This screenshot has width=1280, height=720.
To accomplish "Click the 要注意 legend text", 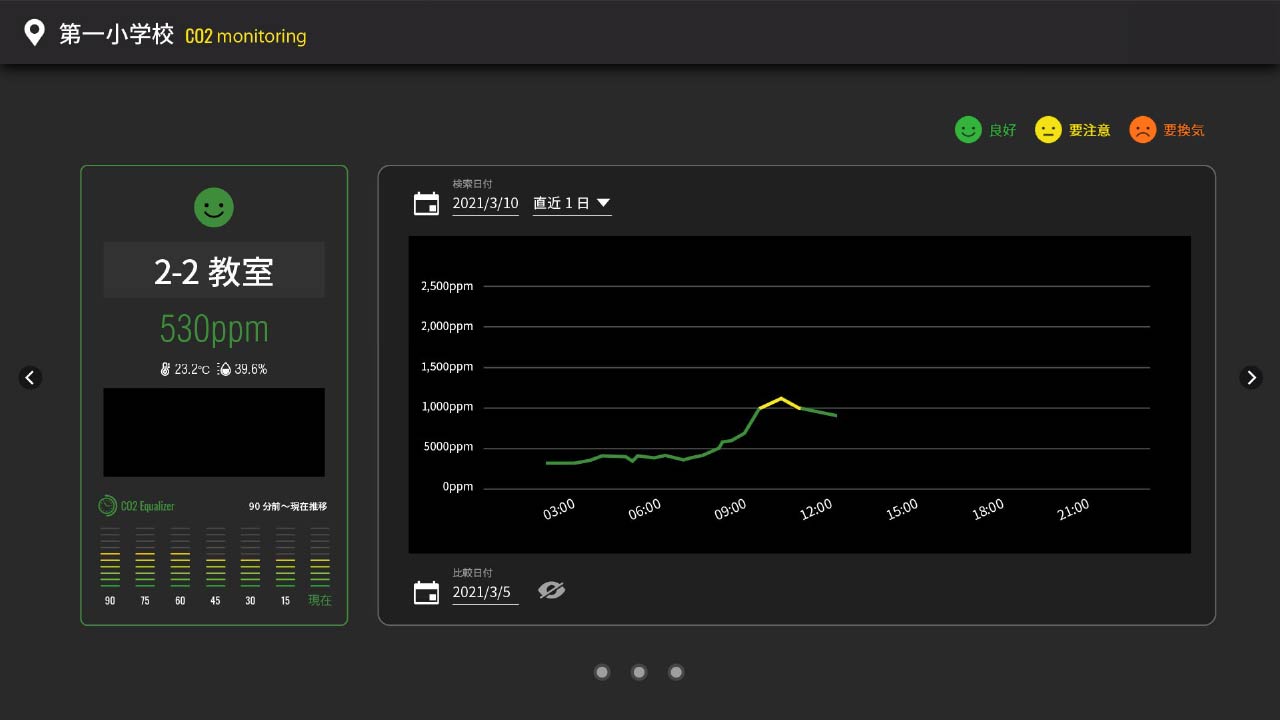I will pyautogui.click(x=1090, y=131).
